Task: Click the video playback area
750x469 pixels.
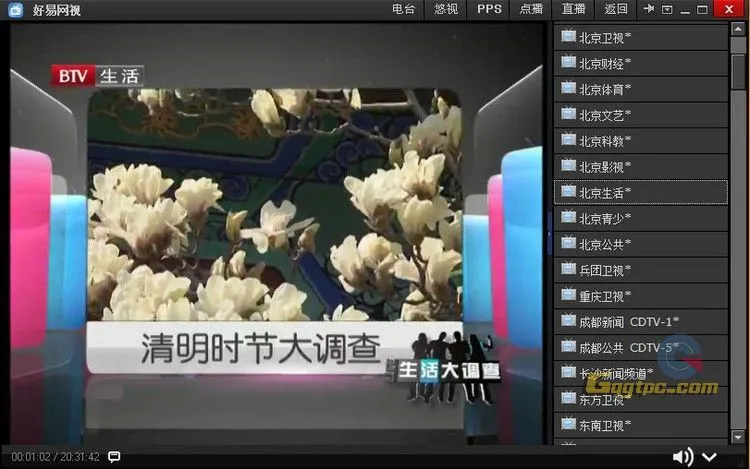Action: tap(277, 234)
